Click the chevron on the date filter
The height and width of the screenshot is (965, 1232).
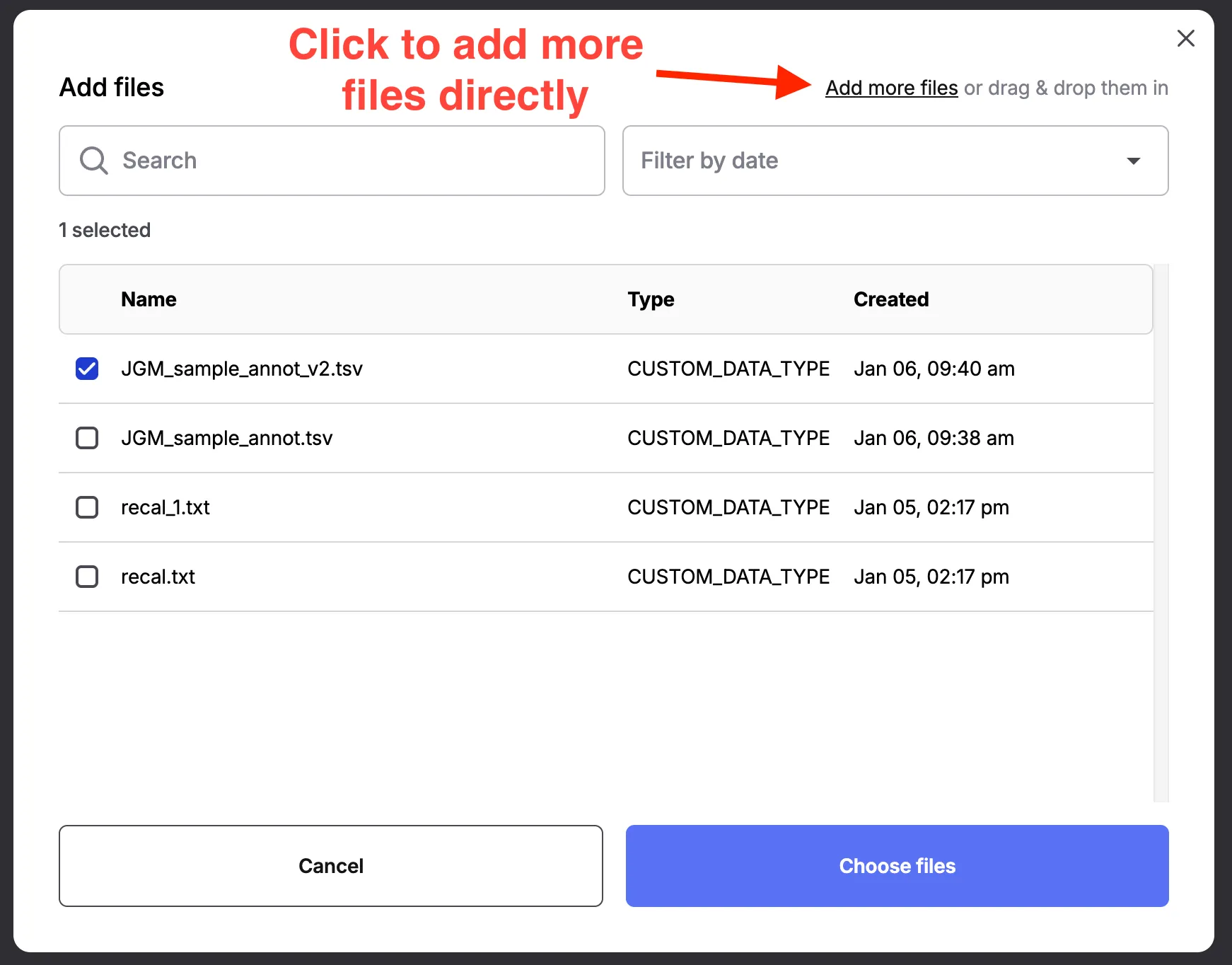click(x=1133, y=161)
